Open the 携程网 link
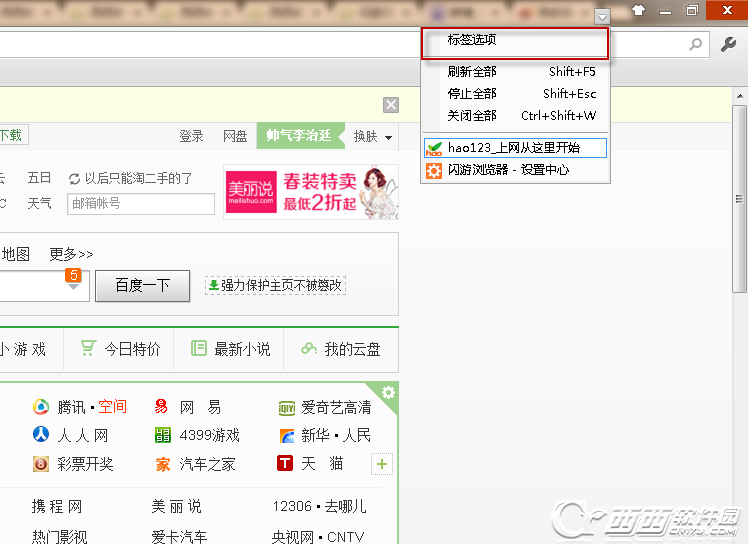The image size is (748, 544). click(x=57, y=506)
